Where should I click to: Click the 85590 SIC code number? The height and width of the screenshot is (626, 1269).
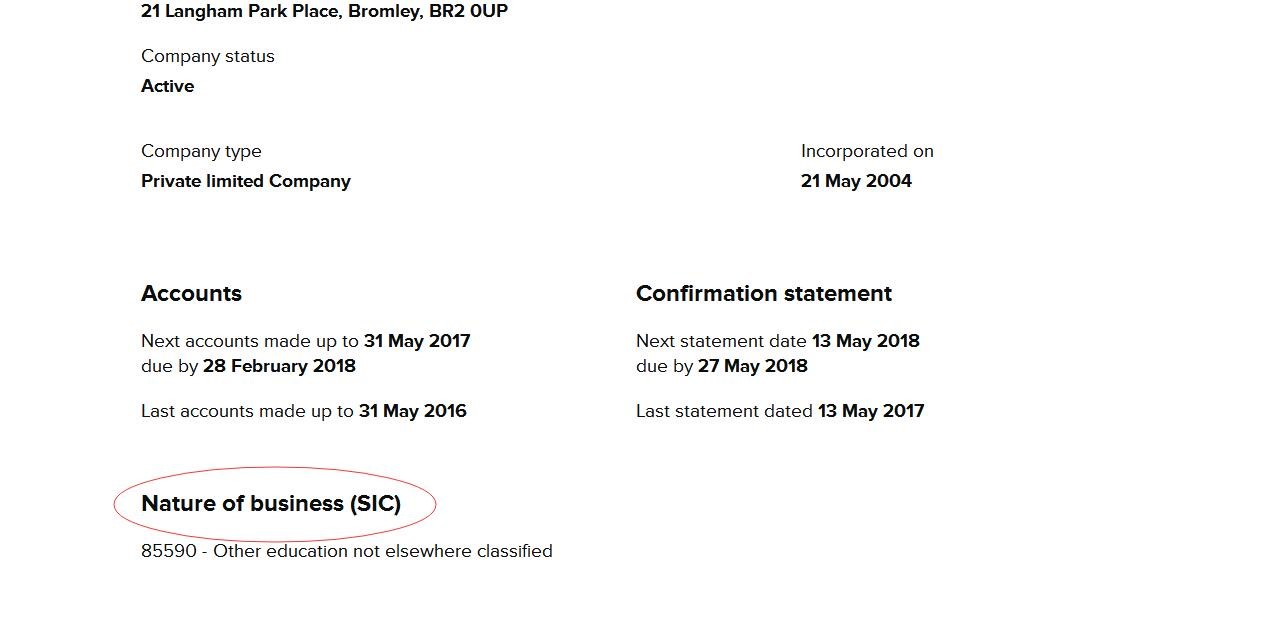pyautogui.click(x=168, y=551)
